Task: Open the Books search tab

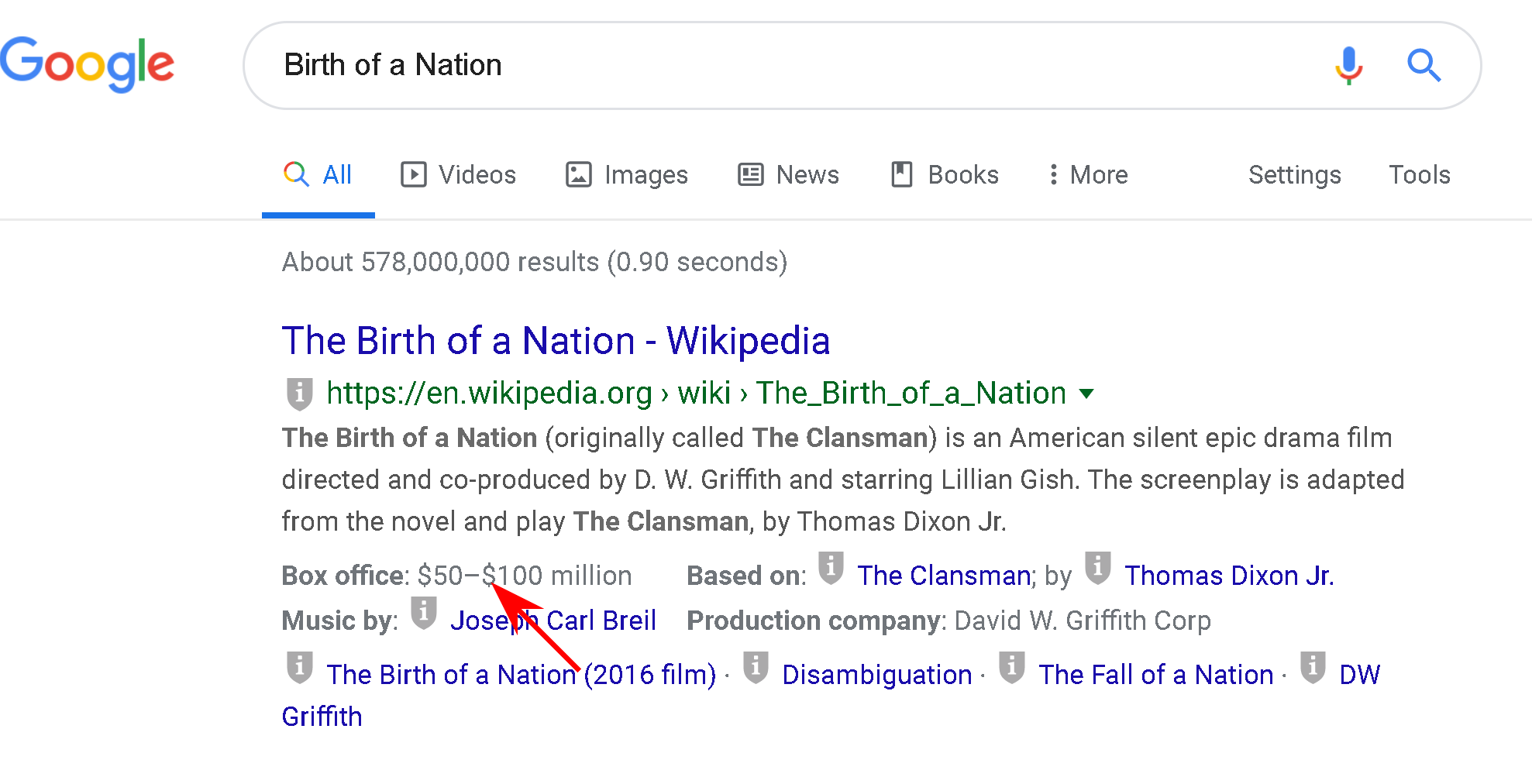Action: tap(945, 175)
